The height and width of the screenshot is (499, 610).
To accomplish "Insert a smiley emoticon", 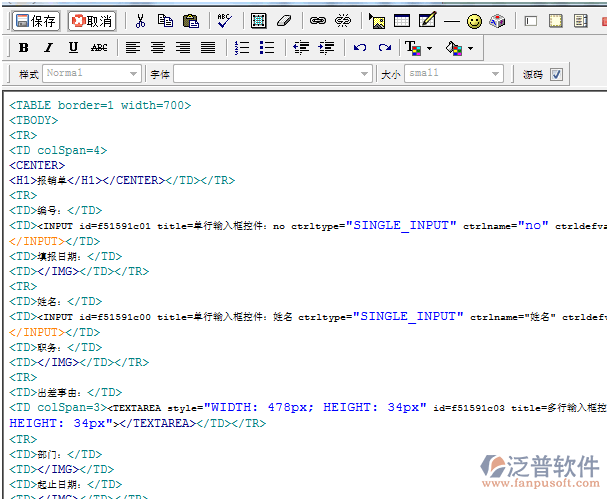I will pyautogui.click(x=474, y=21).
